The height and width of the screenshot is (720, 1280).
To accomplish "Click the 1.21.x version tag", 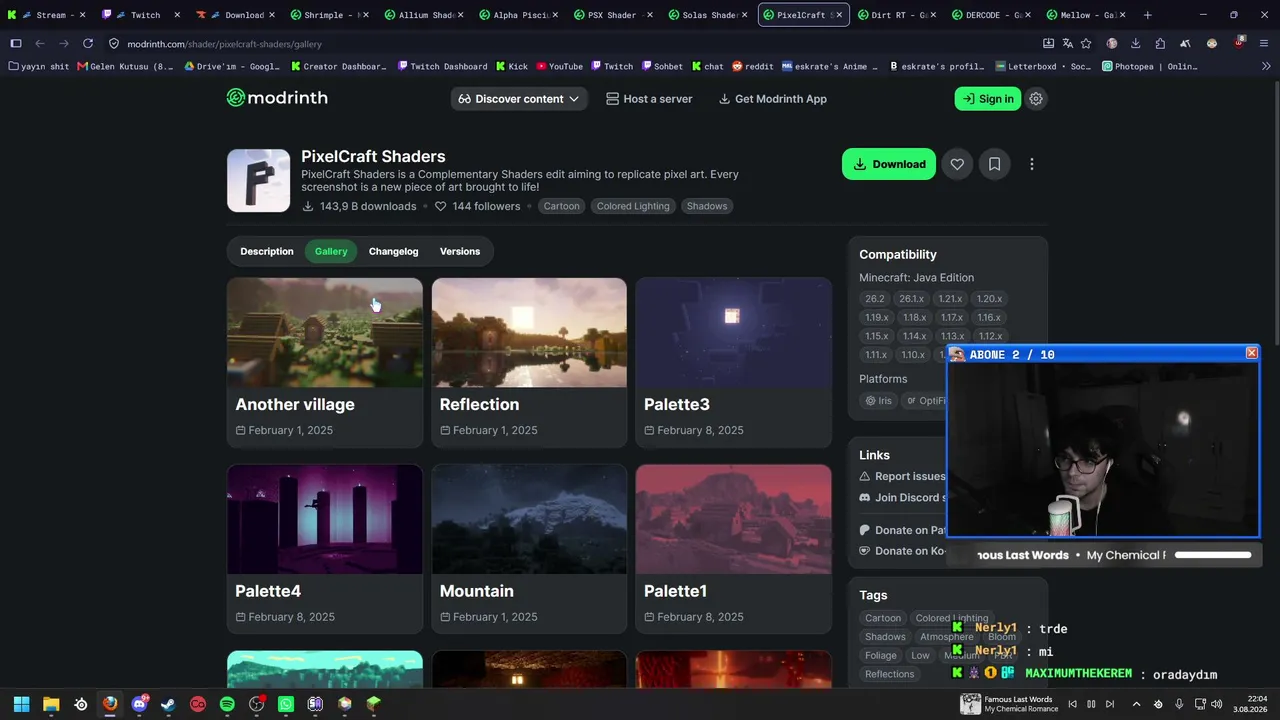I will (x=950, y=298).
